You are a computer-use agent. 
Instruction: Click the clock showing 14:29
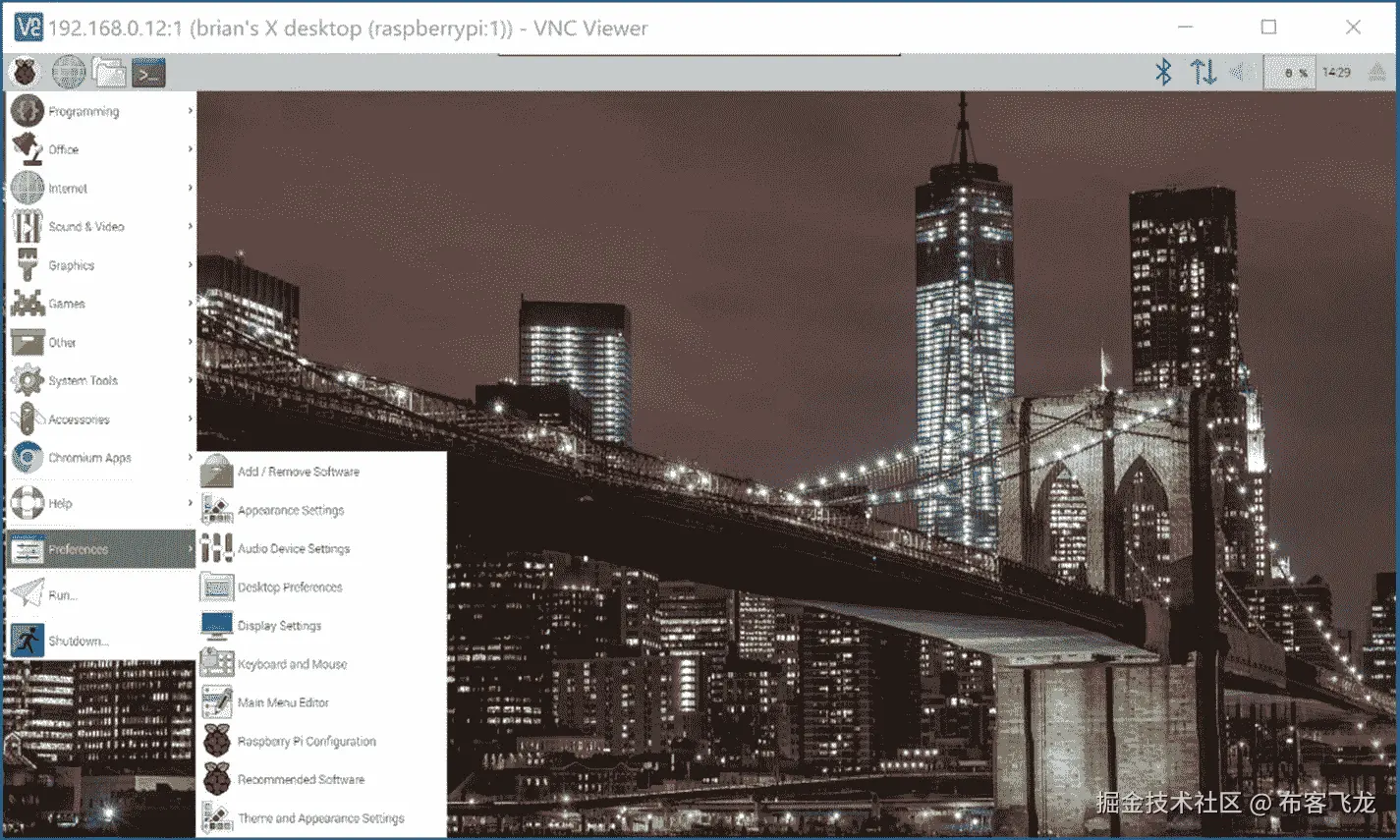[1336, 72]
